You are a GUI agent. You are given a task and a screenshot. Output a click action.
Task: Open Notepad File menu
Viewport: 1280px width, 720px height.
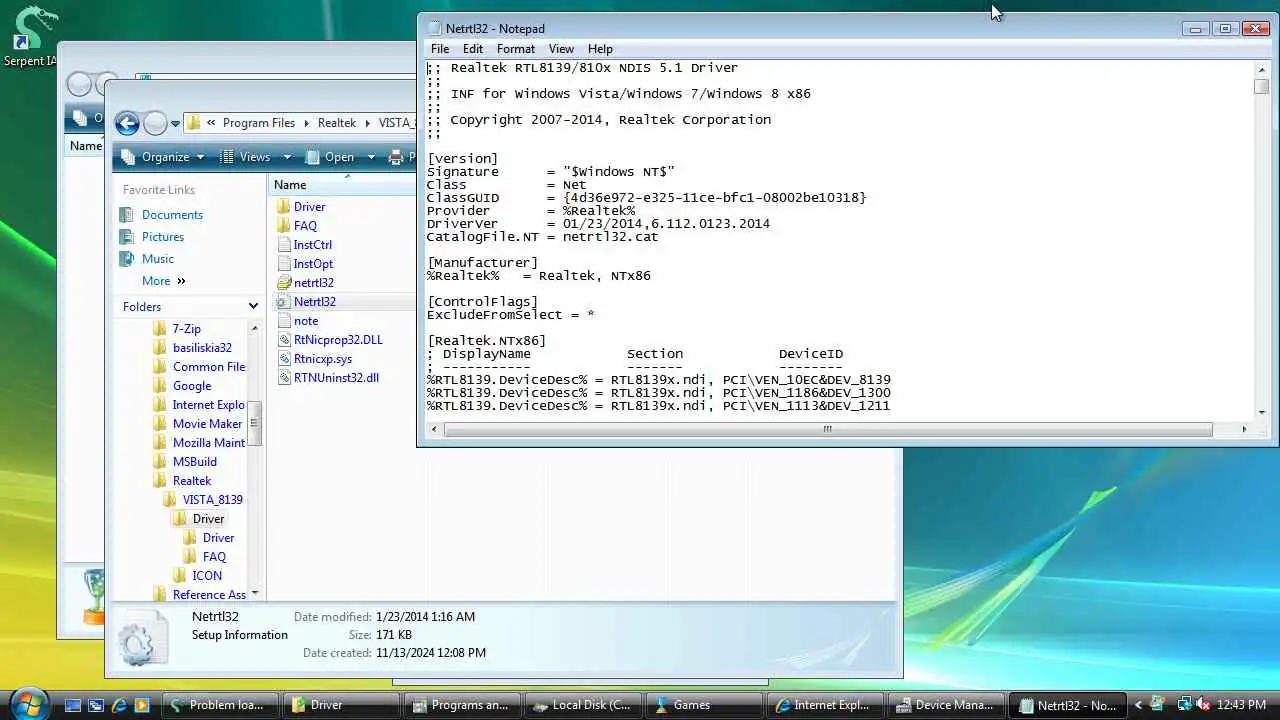(x=440, y=49)
